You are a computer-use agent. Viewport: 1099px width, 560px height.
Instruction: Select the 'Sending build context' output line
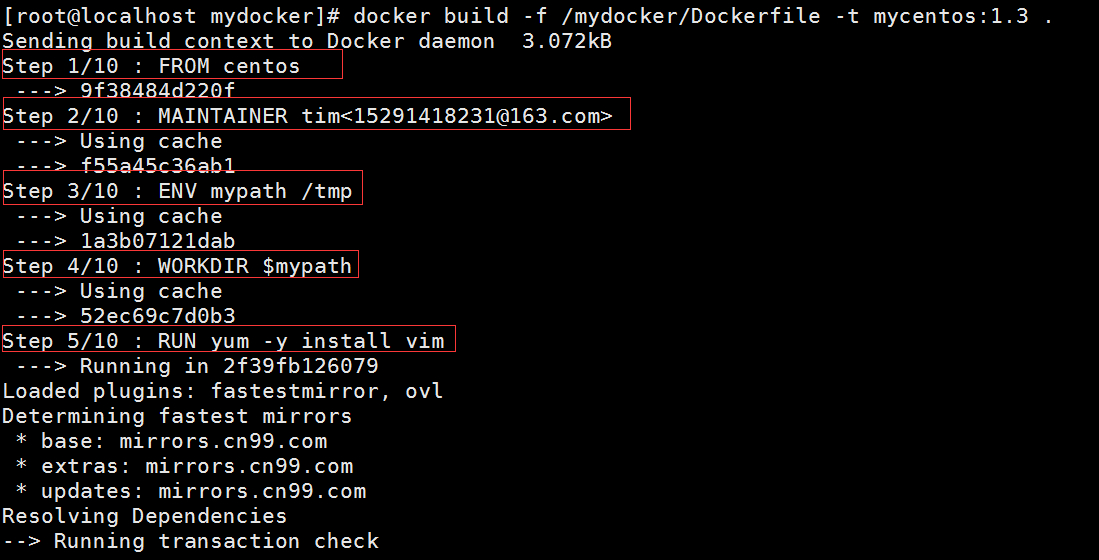[248, 41]
